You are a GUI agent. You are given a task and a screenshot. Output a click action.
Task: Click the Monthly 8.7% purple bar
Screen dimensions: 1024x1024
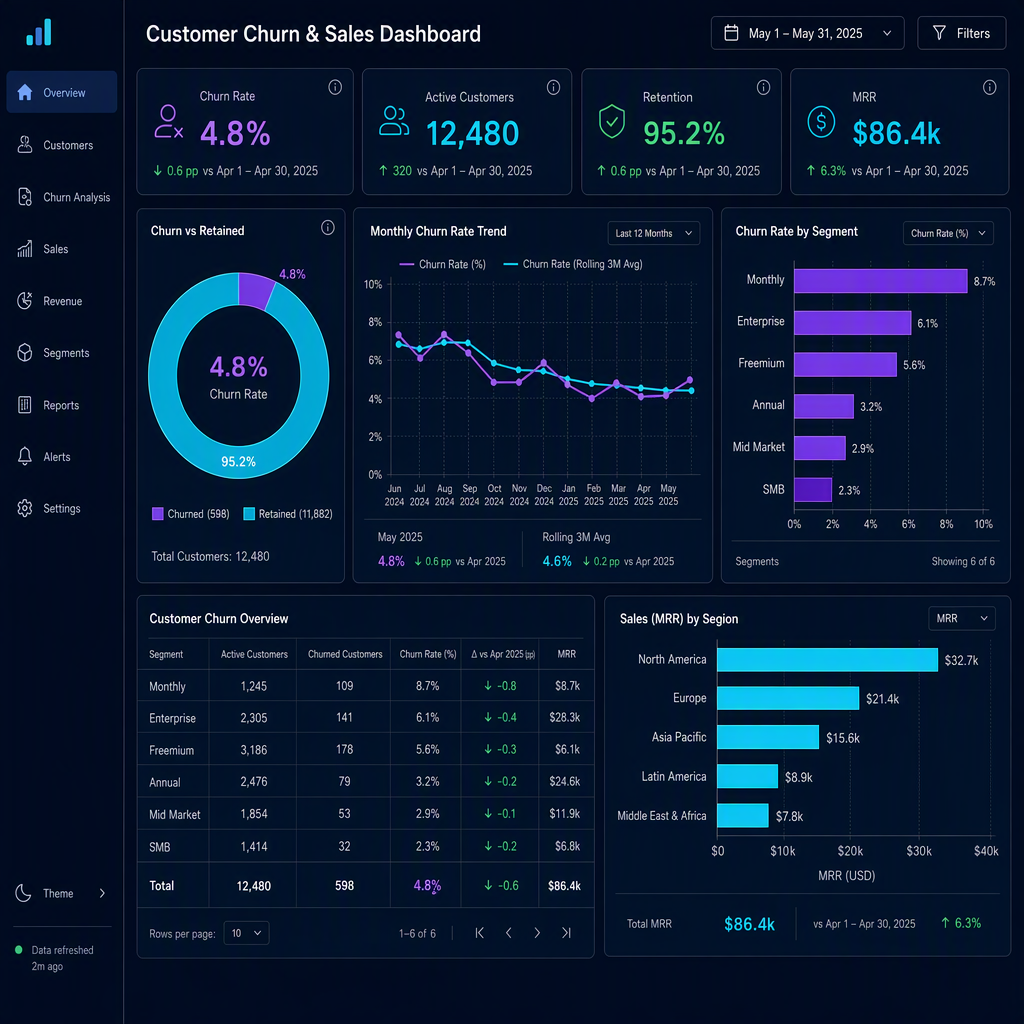pyautogui.click(x=880, y=281)
